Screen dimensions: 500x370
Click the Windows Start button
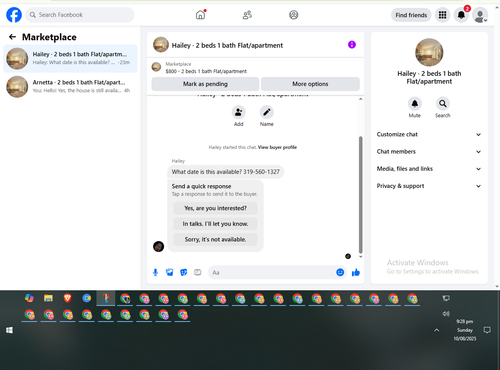9,330
